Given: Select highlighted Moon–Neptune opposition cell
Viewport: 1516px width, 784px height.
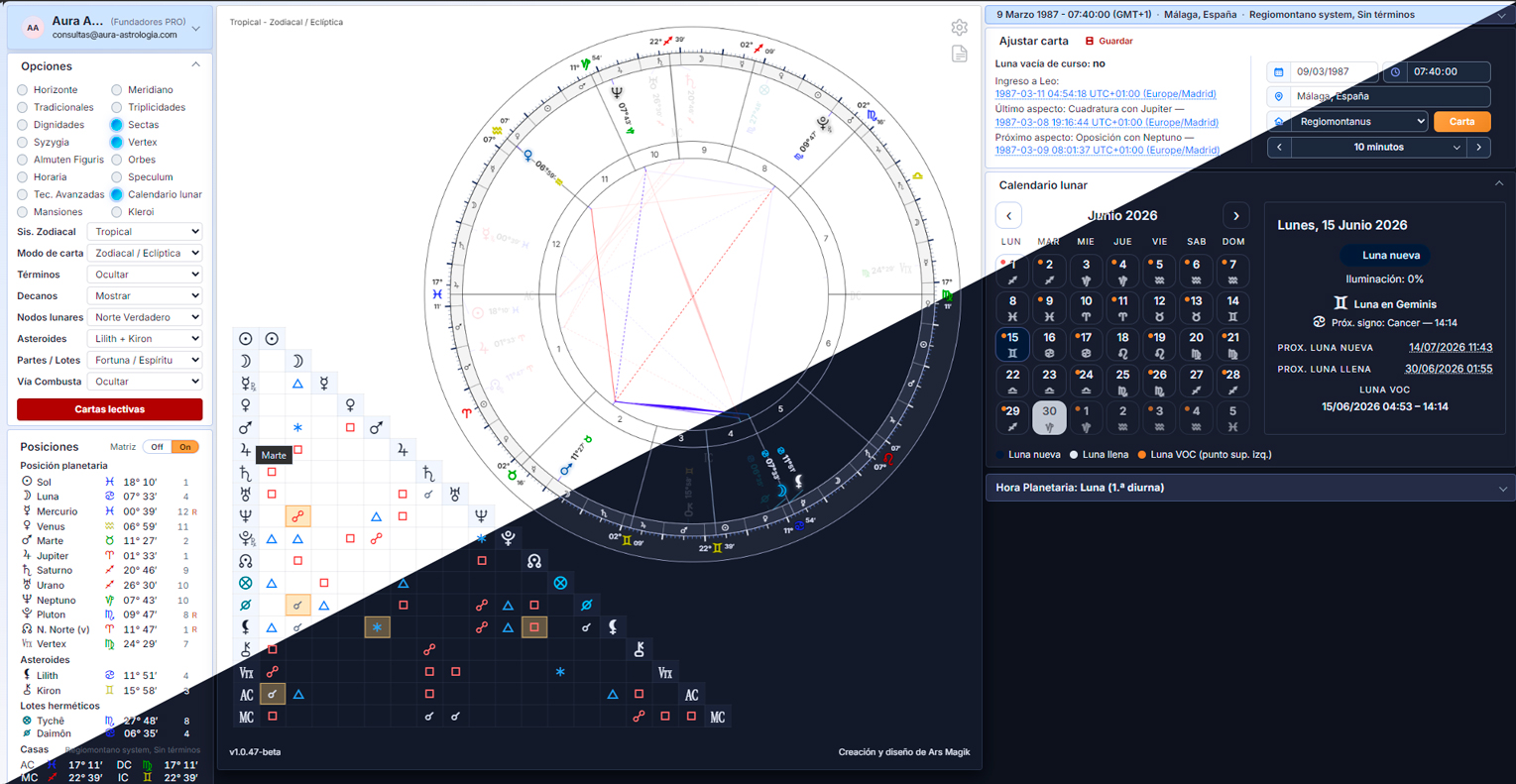Looking at the screenshot, I should pyautogui.click(x=297, y=516).
